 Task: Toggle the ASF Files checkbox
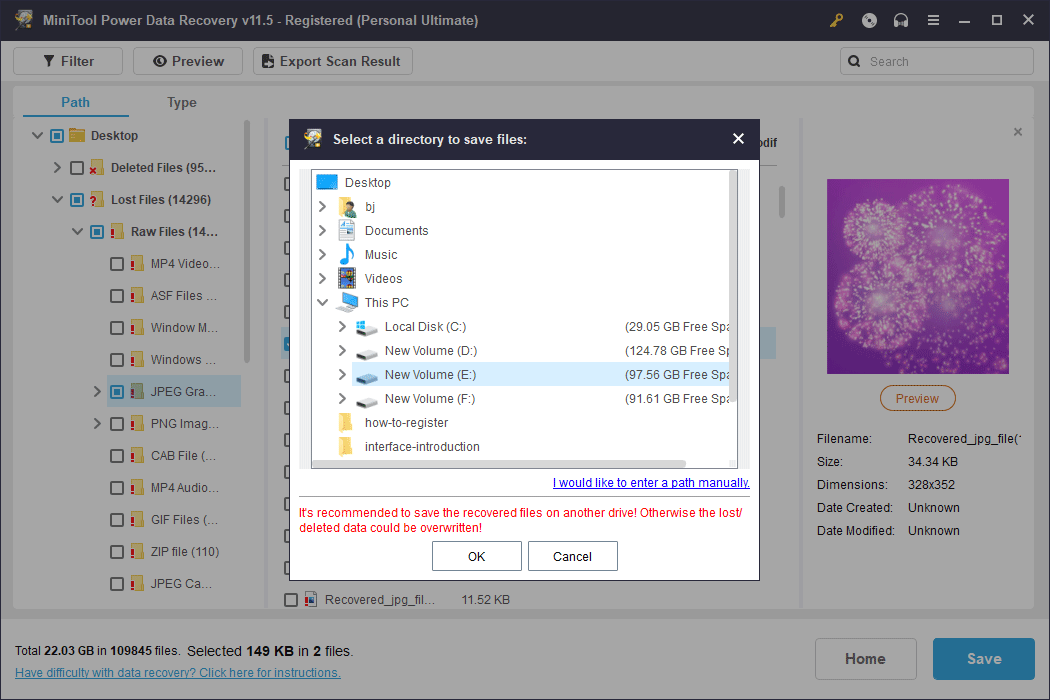[117, 295]
